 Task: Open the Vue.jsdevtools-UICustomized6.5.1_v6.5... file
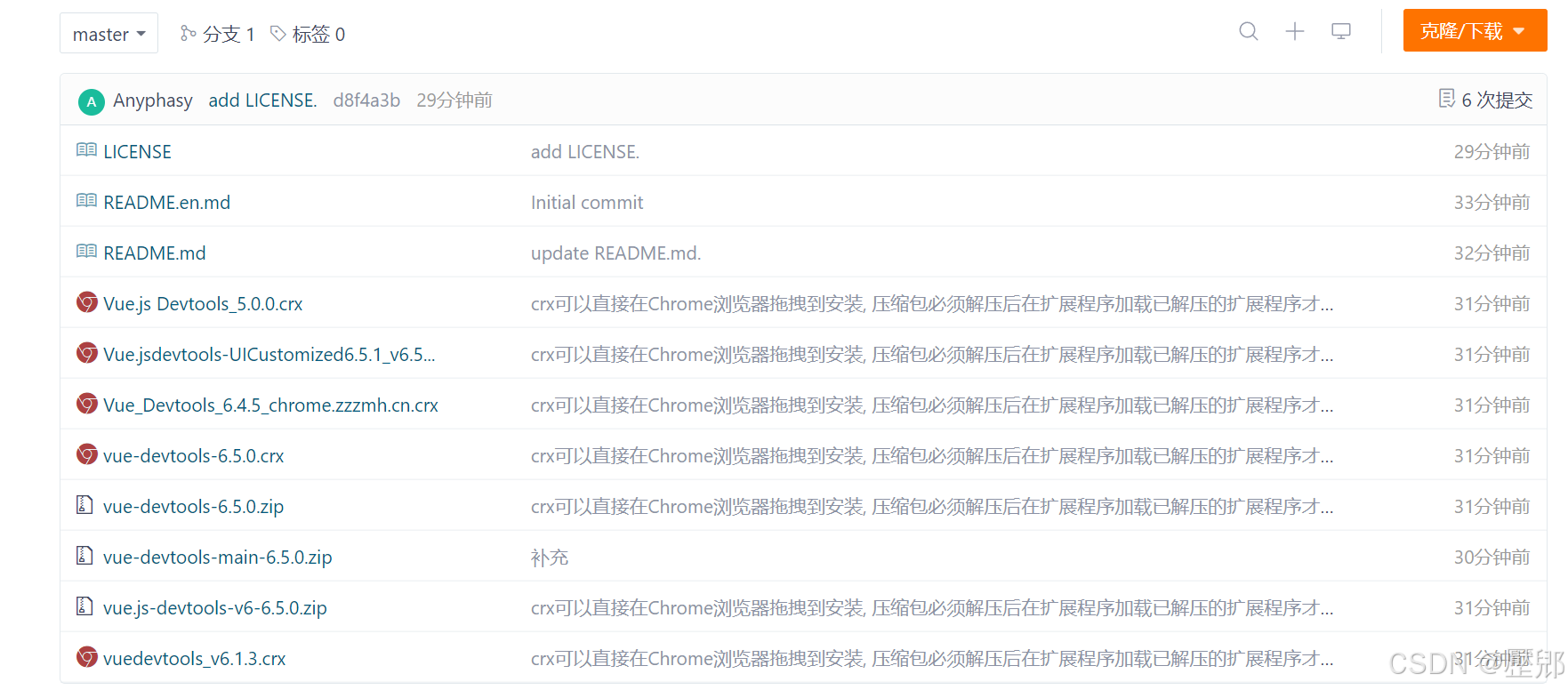tap(269, 355)
